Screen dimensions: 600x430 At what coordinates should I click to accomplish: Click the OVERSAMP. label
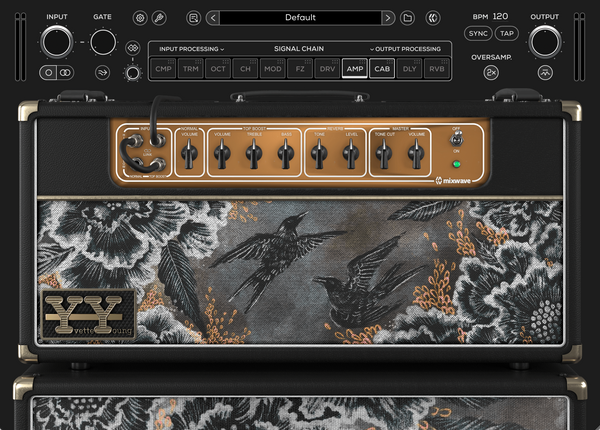click(491, 57)
